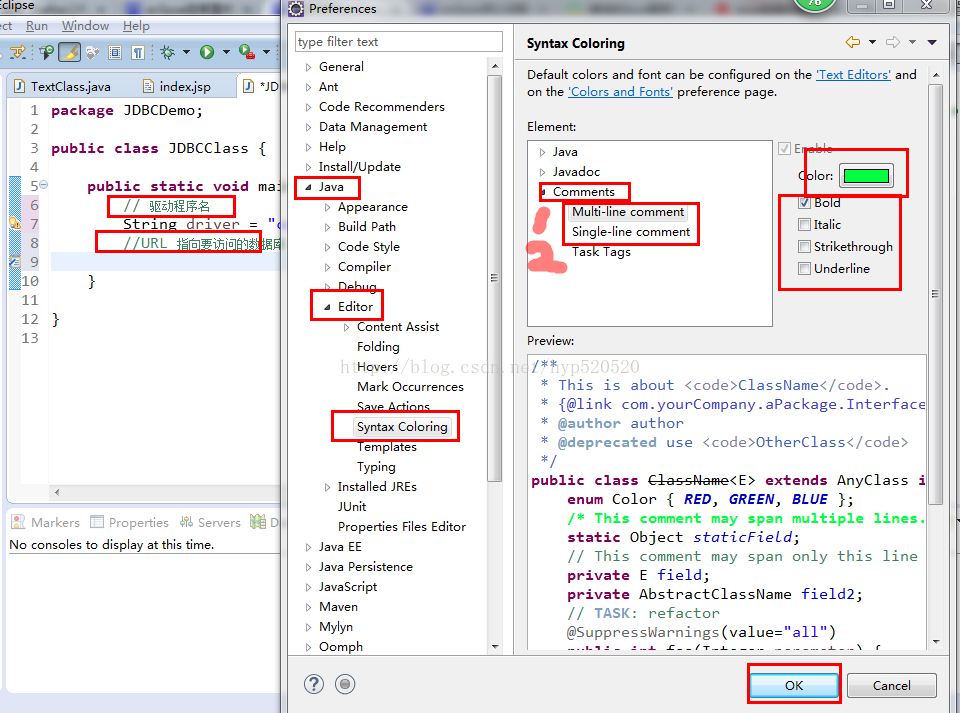Select Mark Occurrences preference page
This screenshot has height=713, width=960.
click(410, 387)
